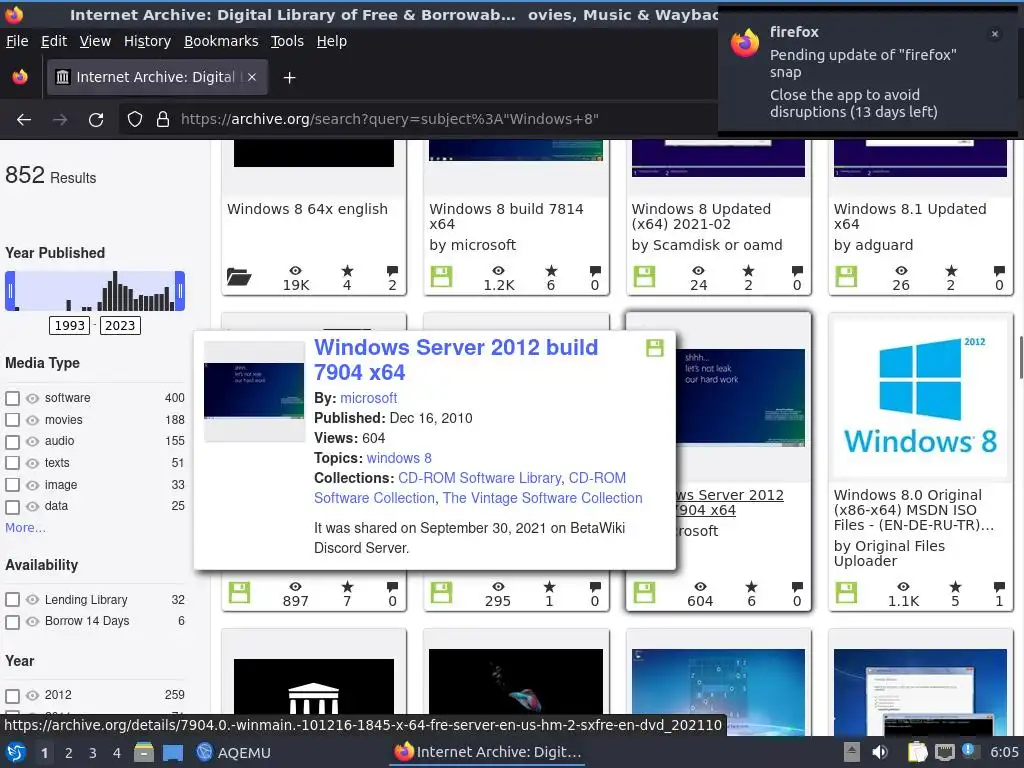Toggle eye icon to show only software
Viewport: 1024px width, 768px height.
click(33, 398)
